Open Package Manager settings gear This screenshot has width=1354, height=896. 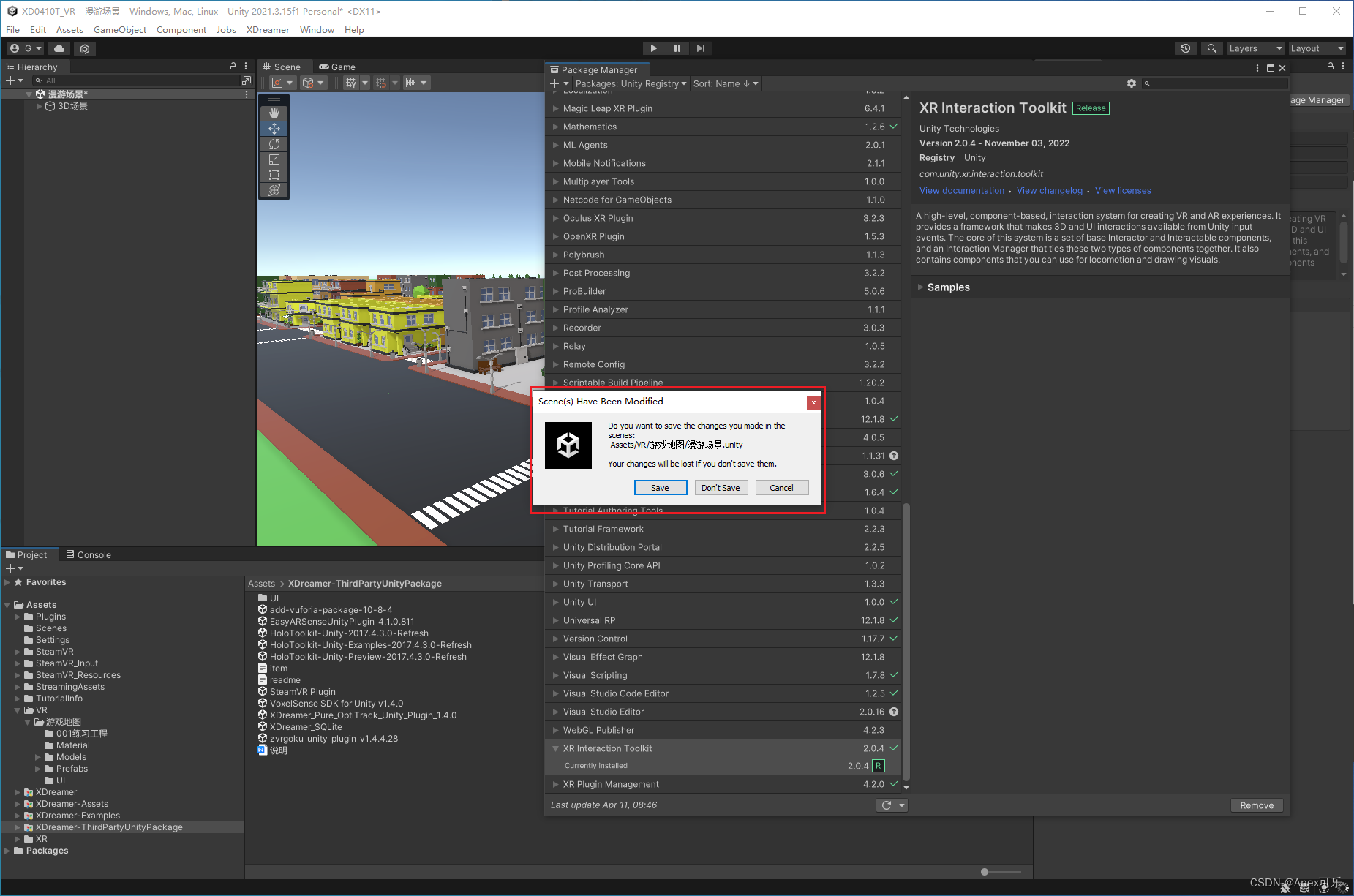[1132, 83]
